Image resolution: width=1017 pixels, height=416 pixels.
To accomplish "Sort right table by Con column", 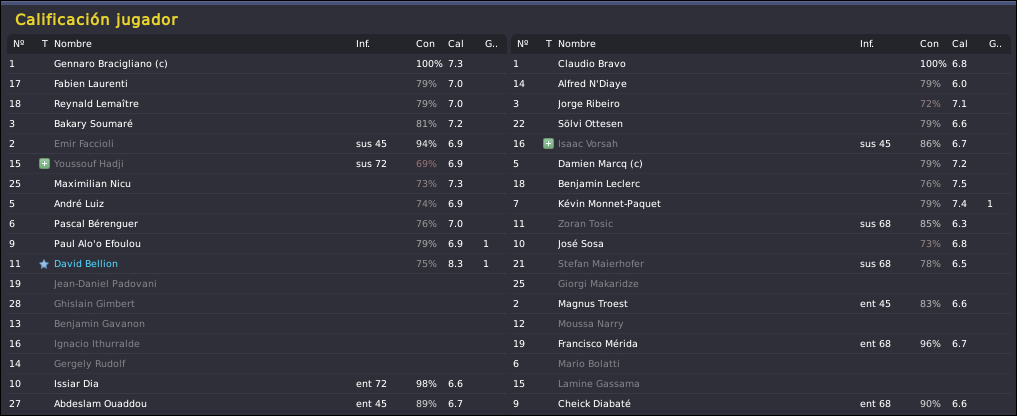I will [x=929, y=44].
